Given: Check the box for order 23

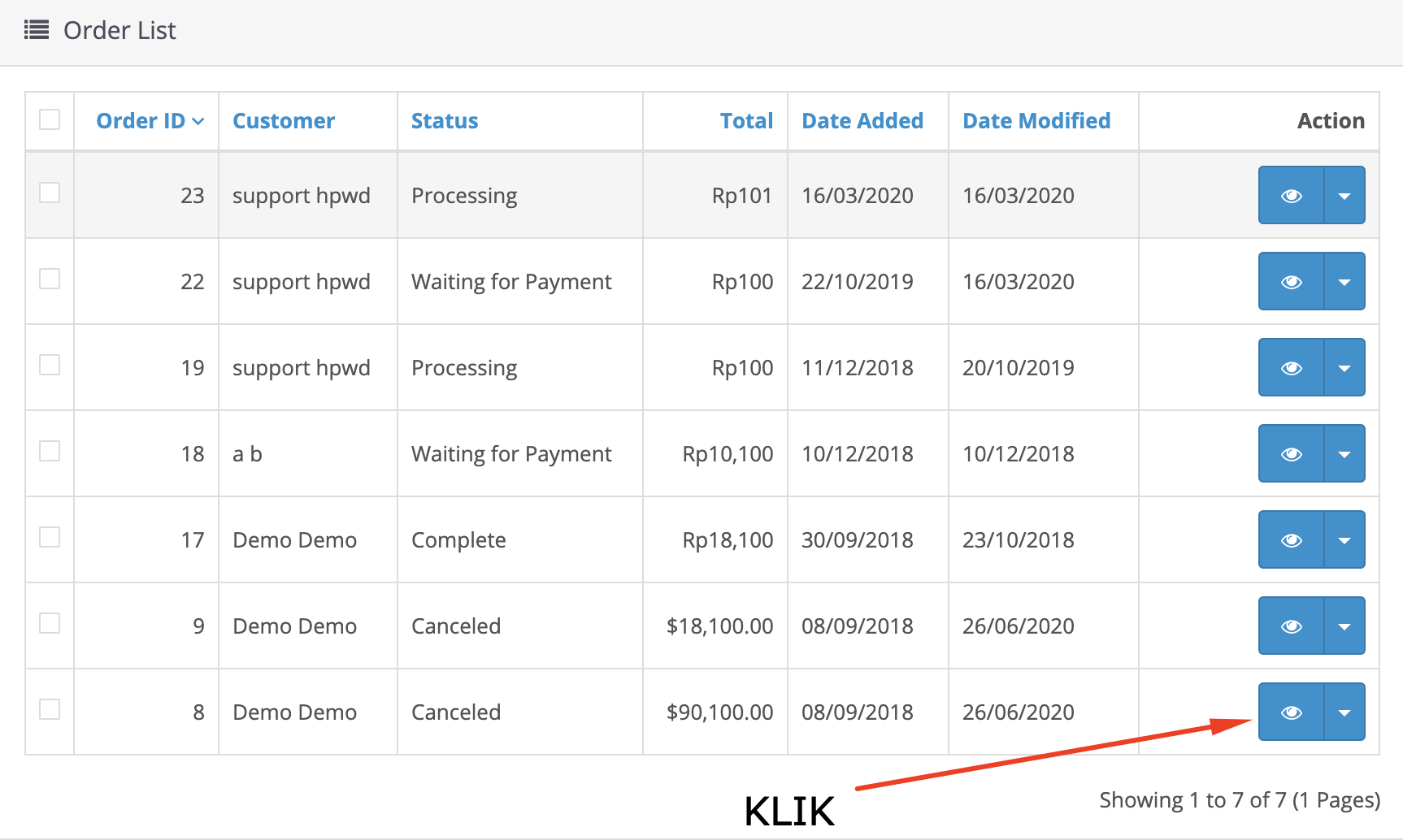Looking at the screenshot, I should pos(50,193).
